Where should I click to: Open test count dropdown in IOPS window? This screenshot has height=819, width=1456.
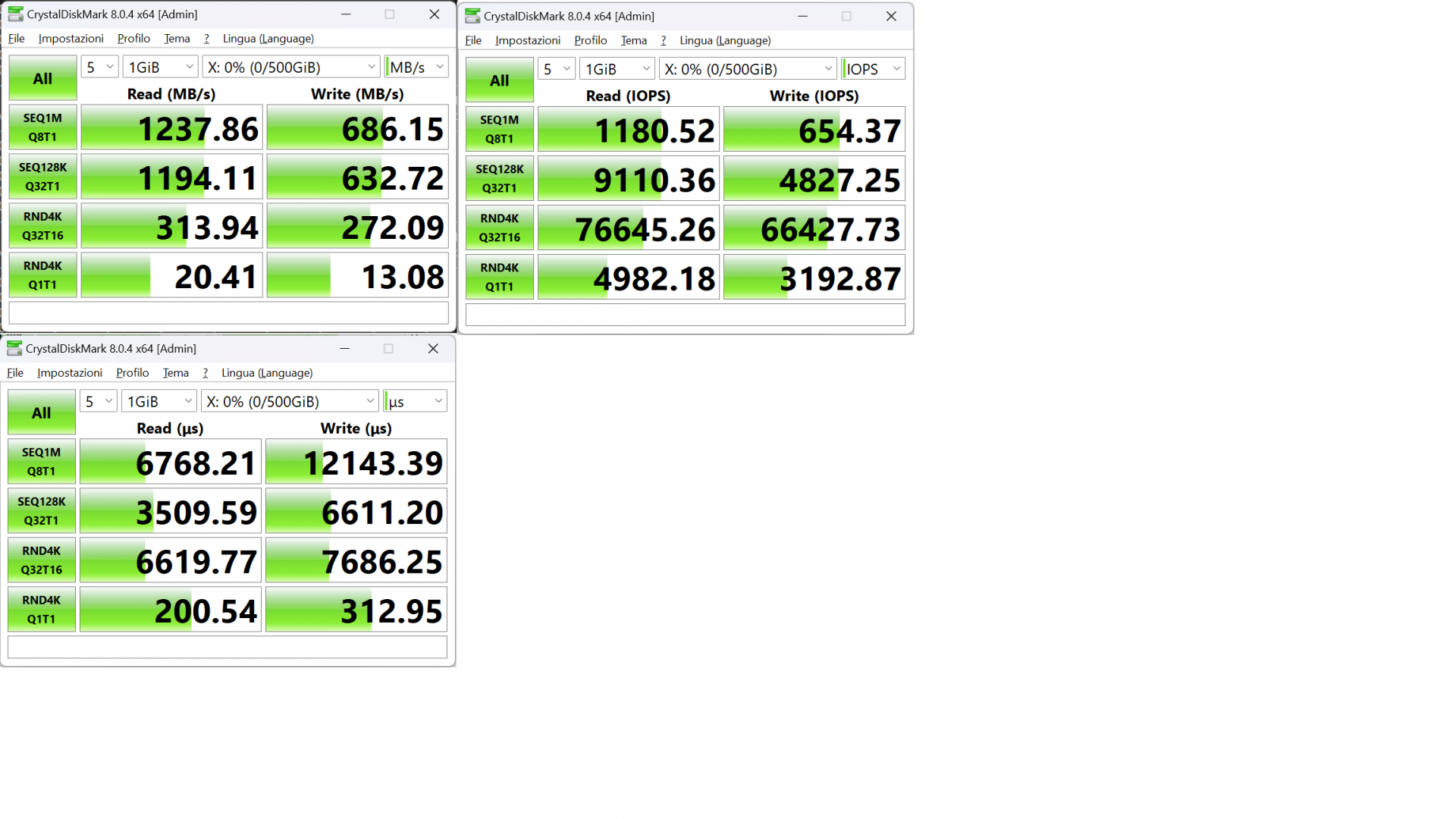[557, 68]
